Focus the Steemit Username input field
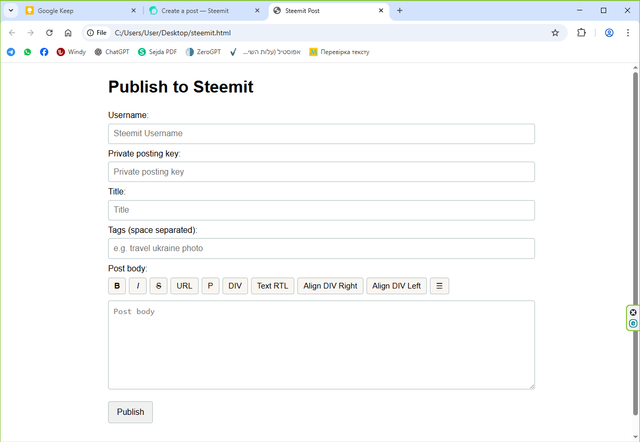Screen dimensions: 640x442 [x=321, y=133]
